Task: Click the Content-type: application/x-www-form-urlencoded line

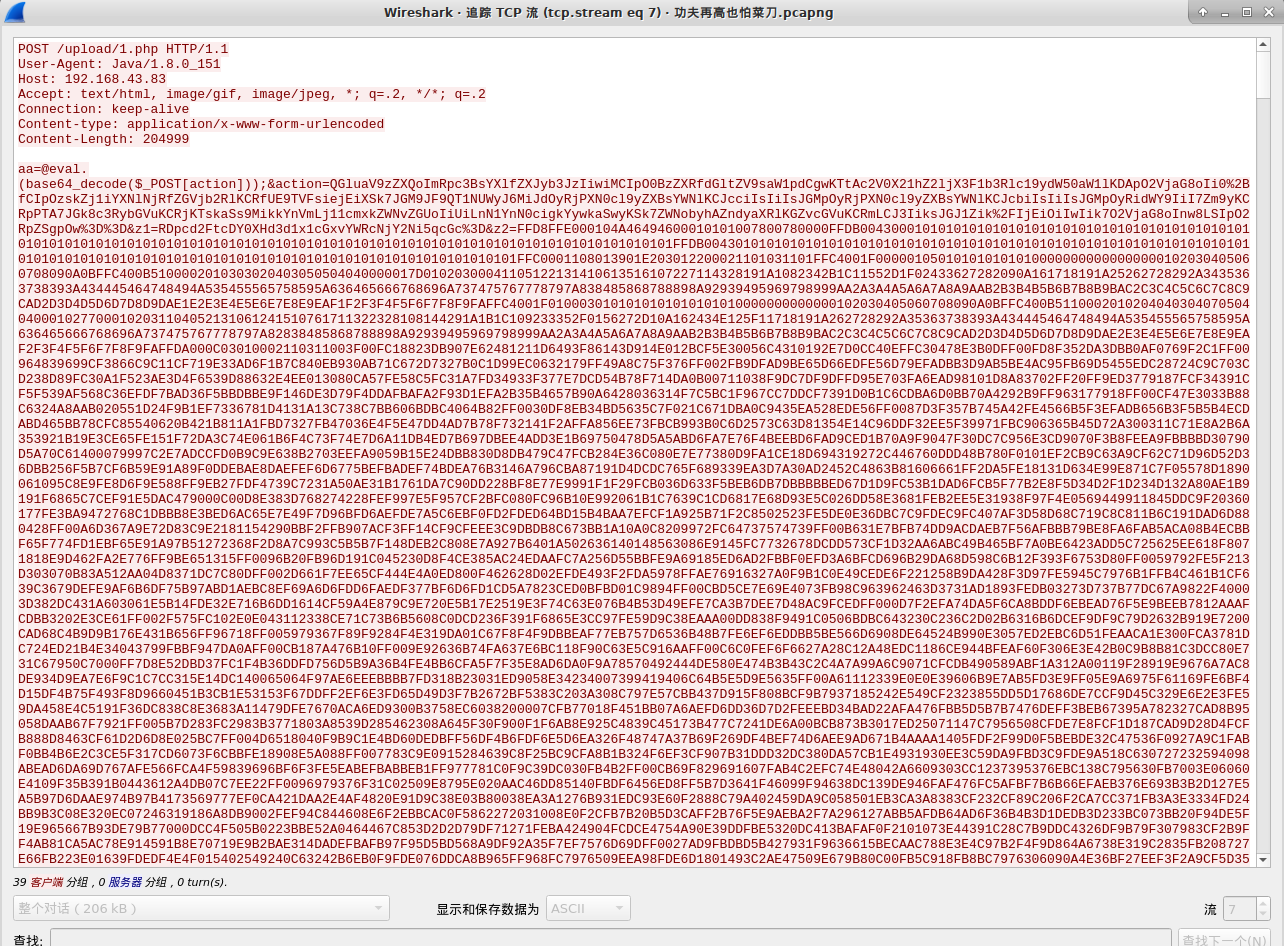Action: click(201, 124)
